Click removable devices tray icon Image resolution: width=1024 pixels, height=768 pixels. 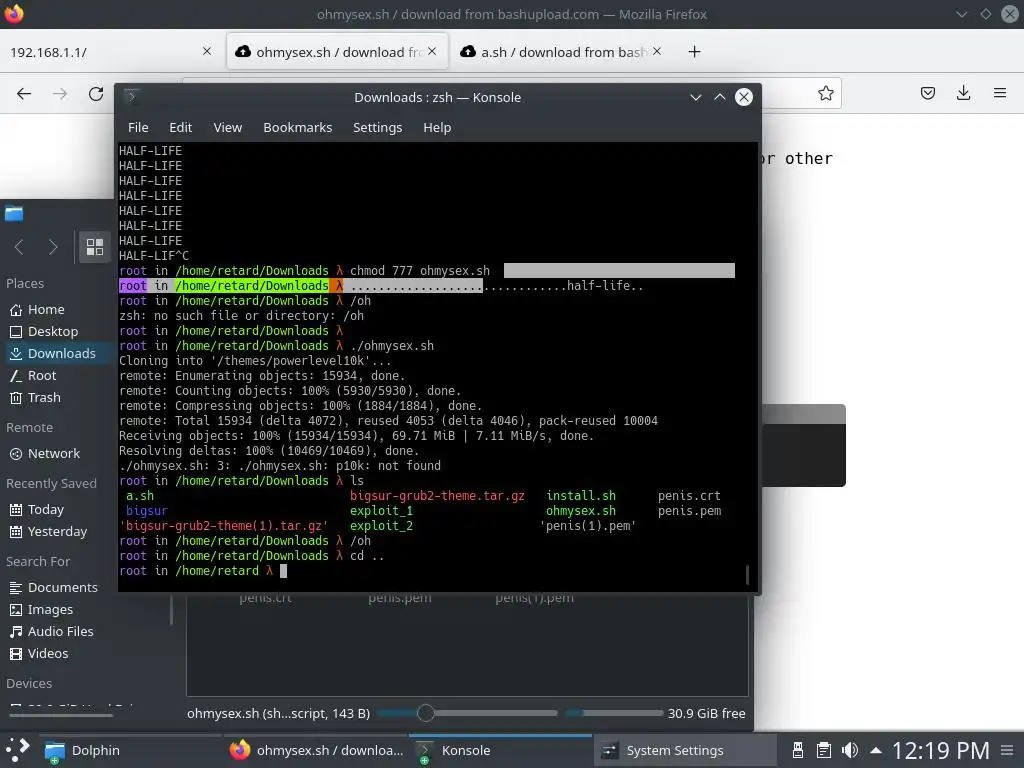point(797,750)
